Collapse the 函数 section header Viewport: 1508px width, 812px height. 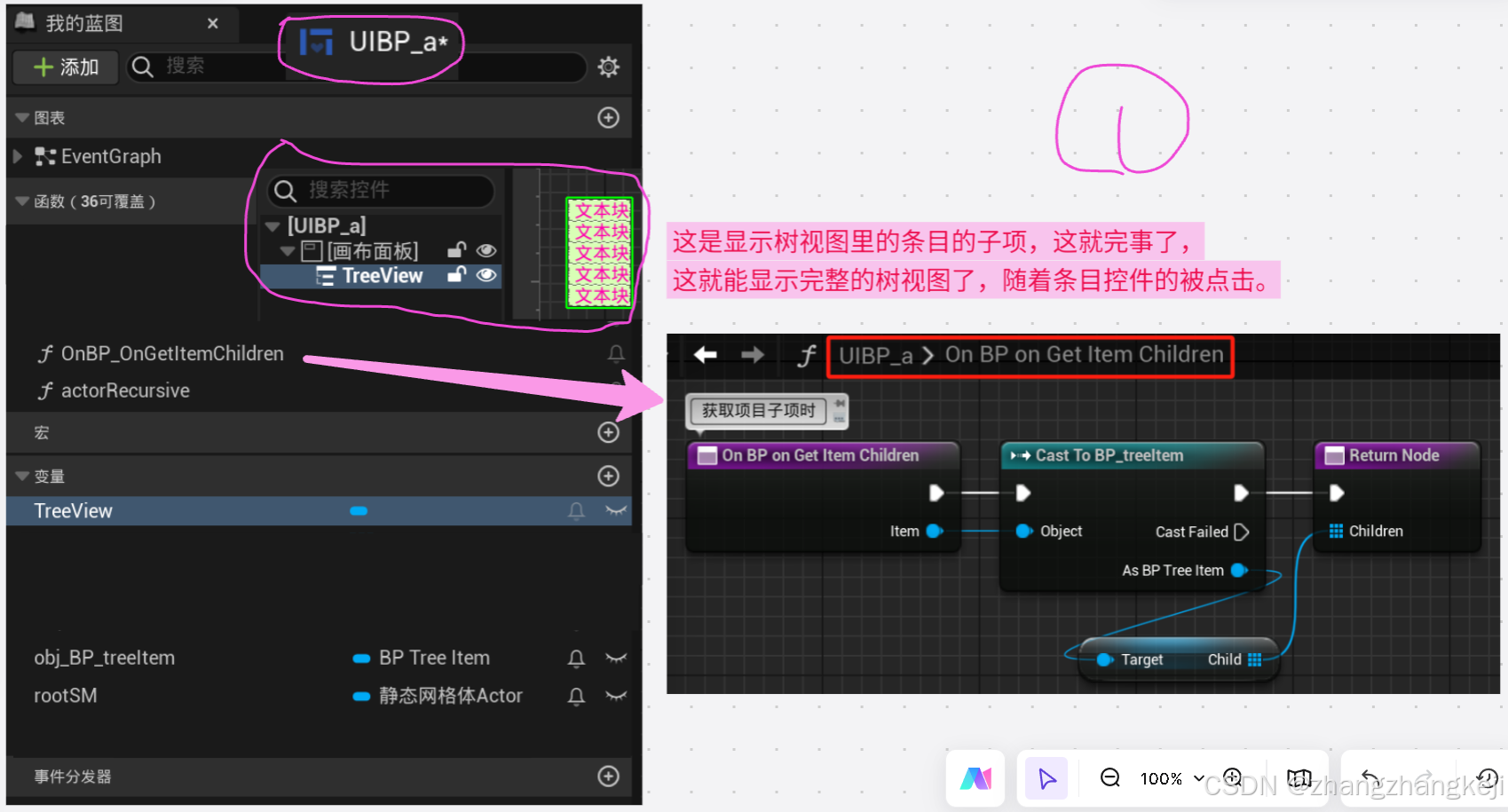tap(21, 201)
